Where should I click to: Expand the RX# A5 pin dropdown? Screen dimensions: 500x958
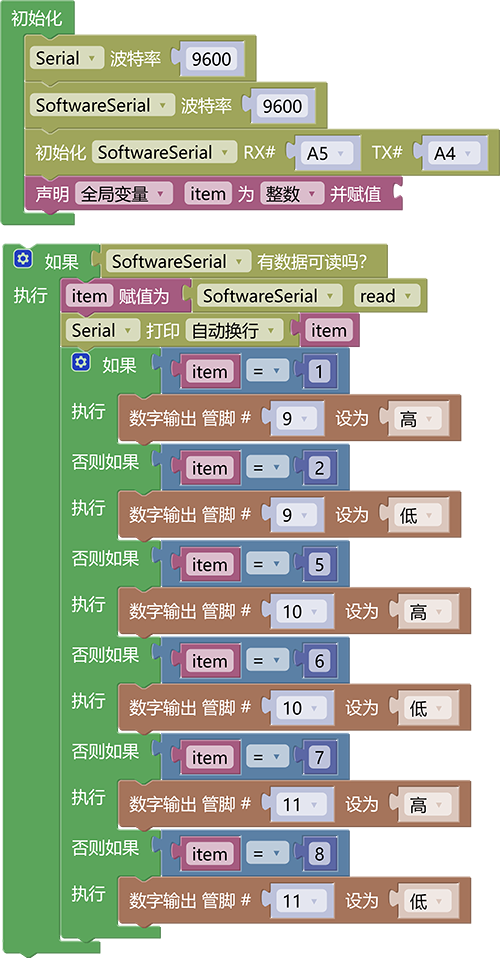tap(326, 153)
